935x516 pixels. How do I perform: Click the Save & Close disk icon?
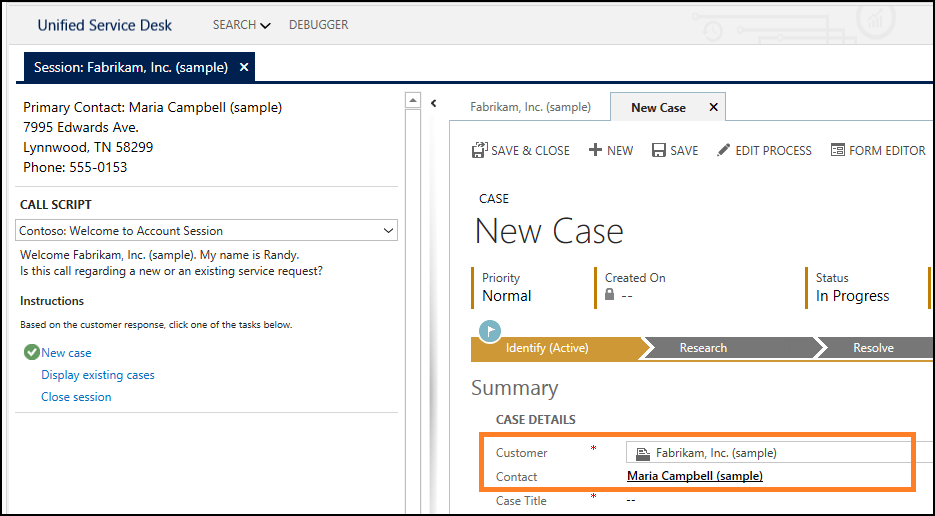point(479,150)
